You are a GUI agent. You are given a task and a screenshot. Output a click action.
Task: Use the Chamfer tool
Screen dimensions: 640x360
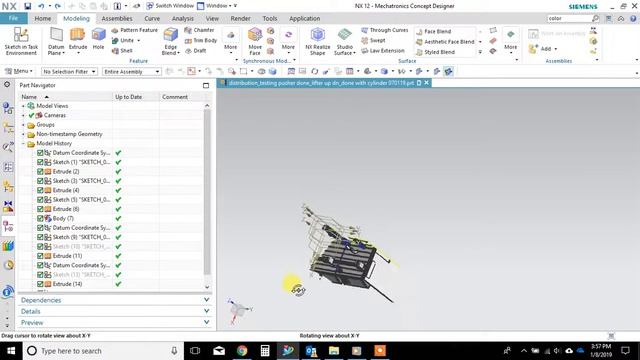pyautogui.click(x=199, y=30)
